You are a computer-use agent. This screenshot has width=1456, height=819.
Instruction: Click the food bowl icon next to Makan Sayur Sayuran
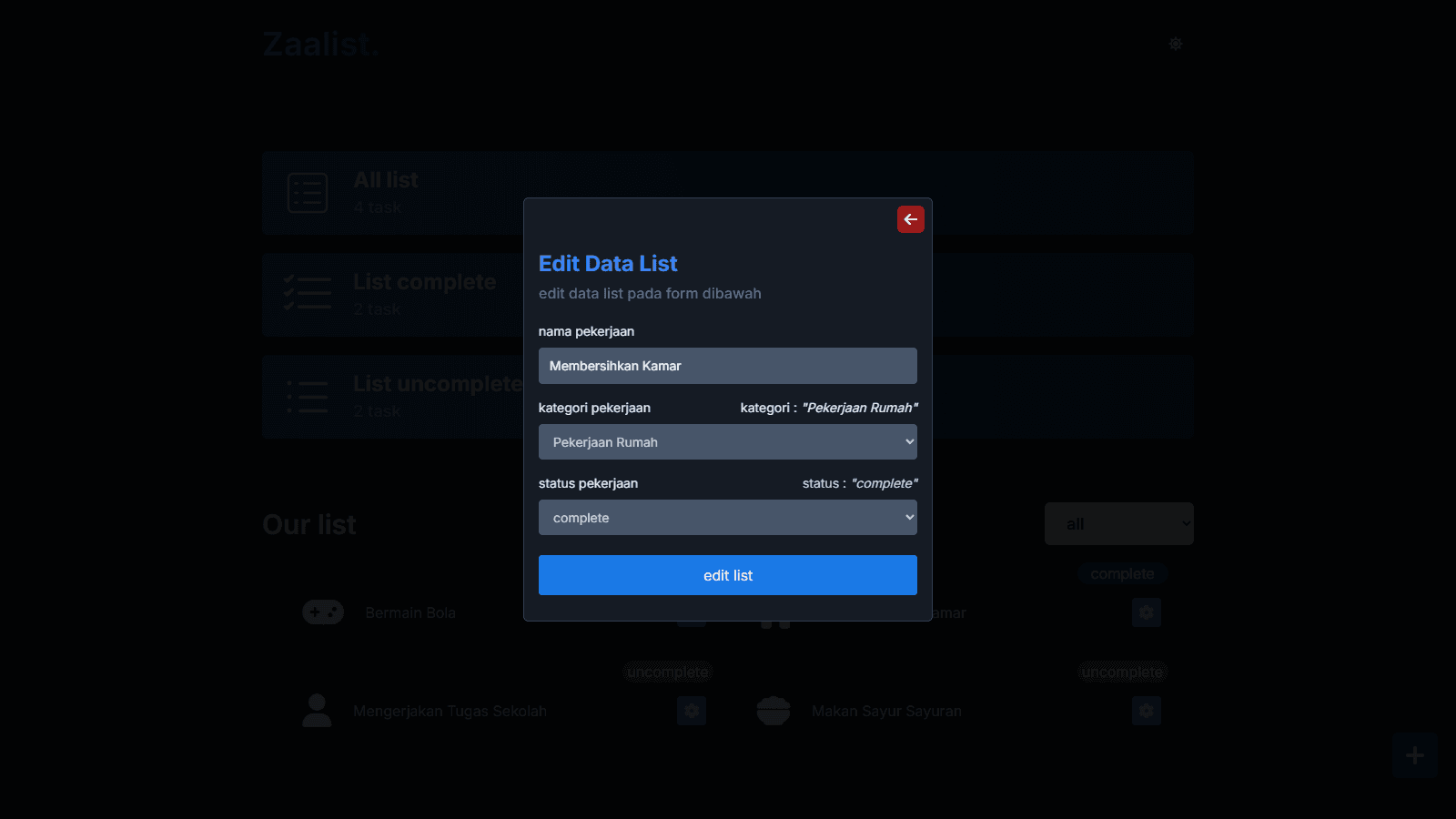[774, 711]
